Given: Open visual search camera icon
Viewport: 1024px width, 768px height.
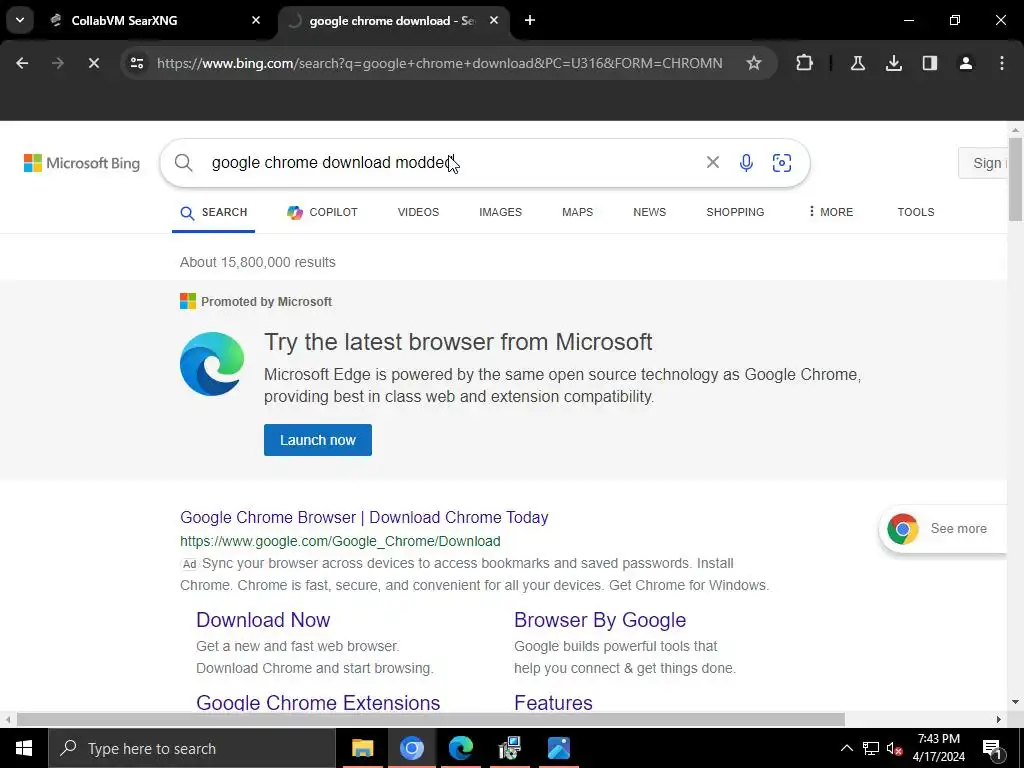Looking at the screenshot, I should (x=782, y=163).
